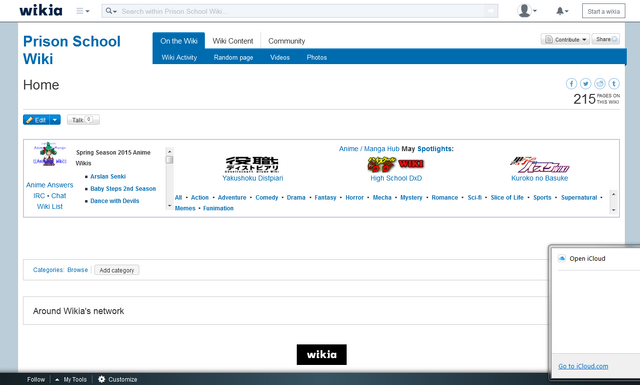Click the Kuroko no Basuke logo

point(540,165)
